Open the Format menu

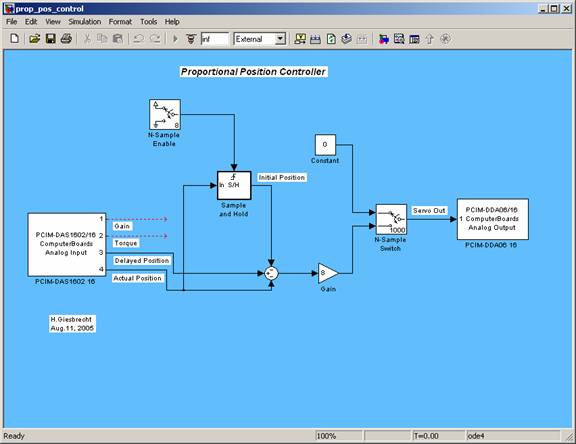pyautogui.click(x=120, y=22)
